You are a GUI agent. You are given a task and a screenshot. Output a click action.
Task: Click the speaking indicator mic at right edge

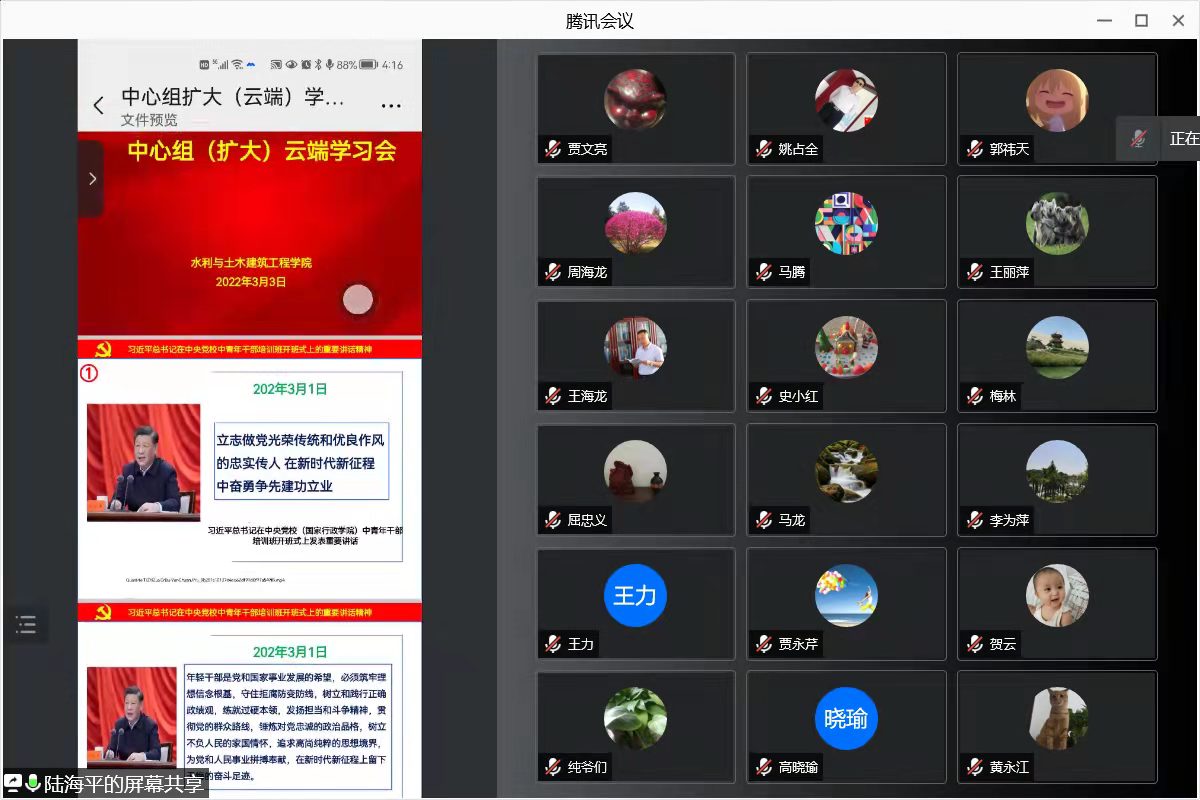click(1139, 138)
